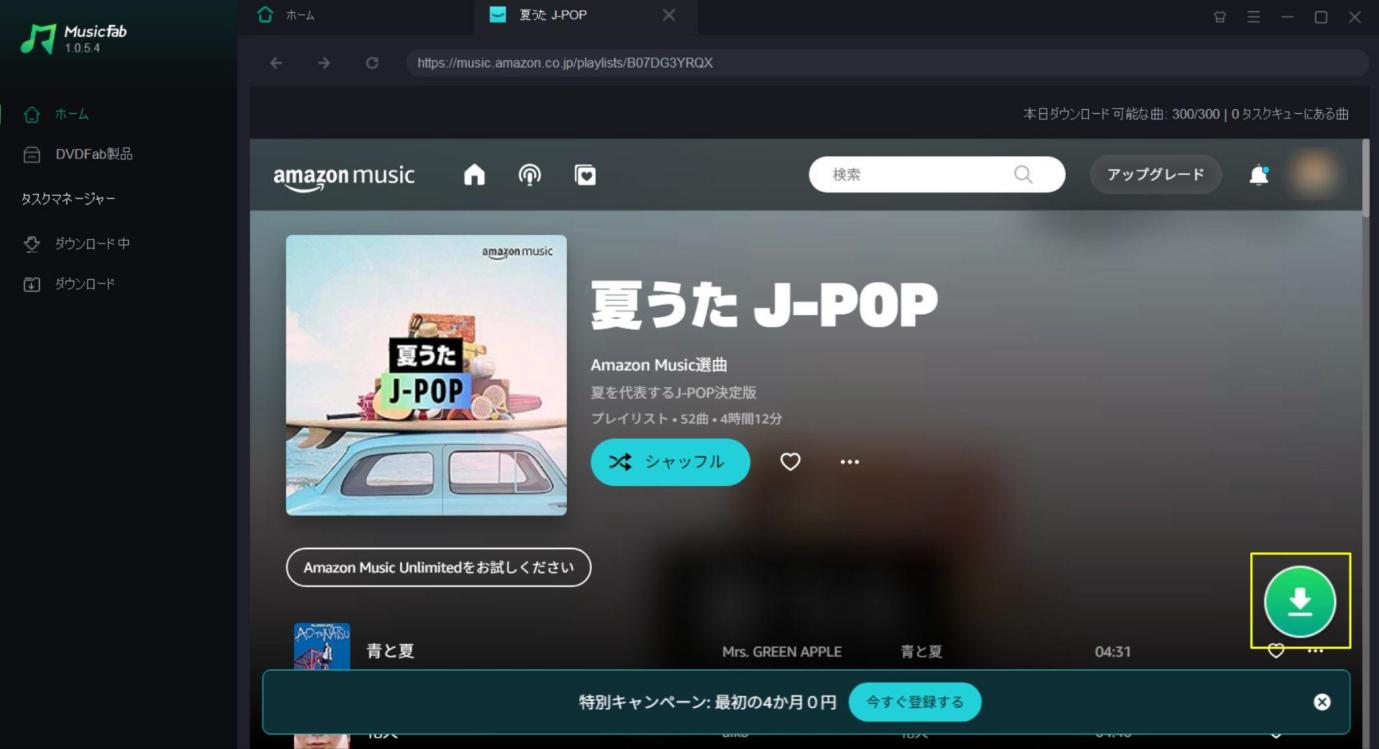Image resolution: width=1379 pixels, height=749 pixels.
Task: Dismiss the campaign banner
Action: point(1322,702)
